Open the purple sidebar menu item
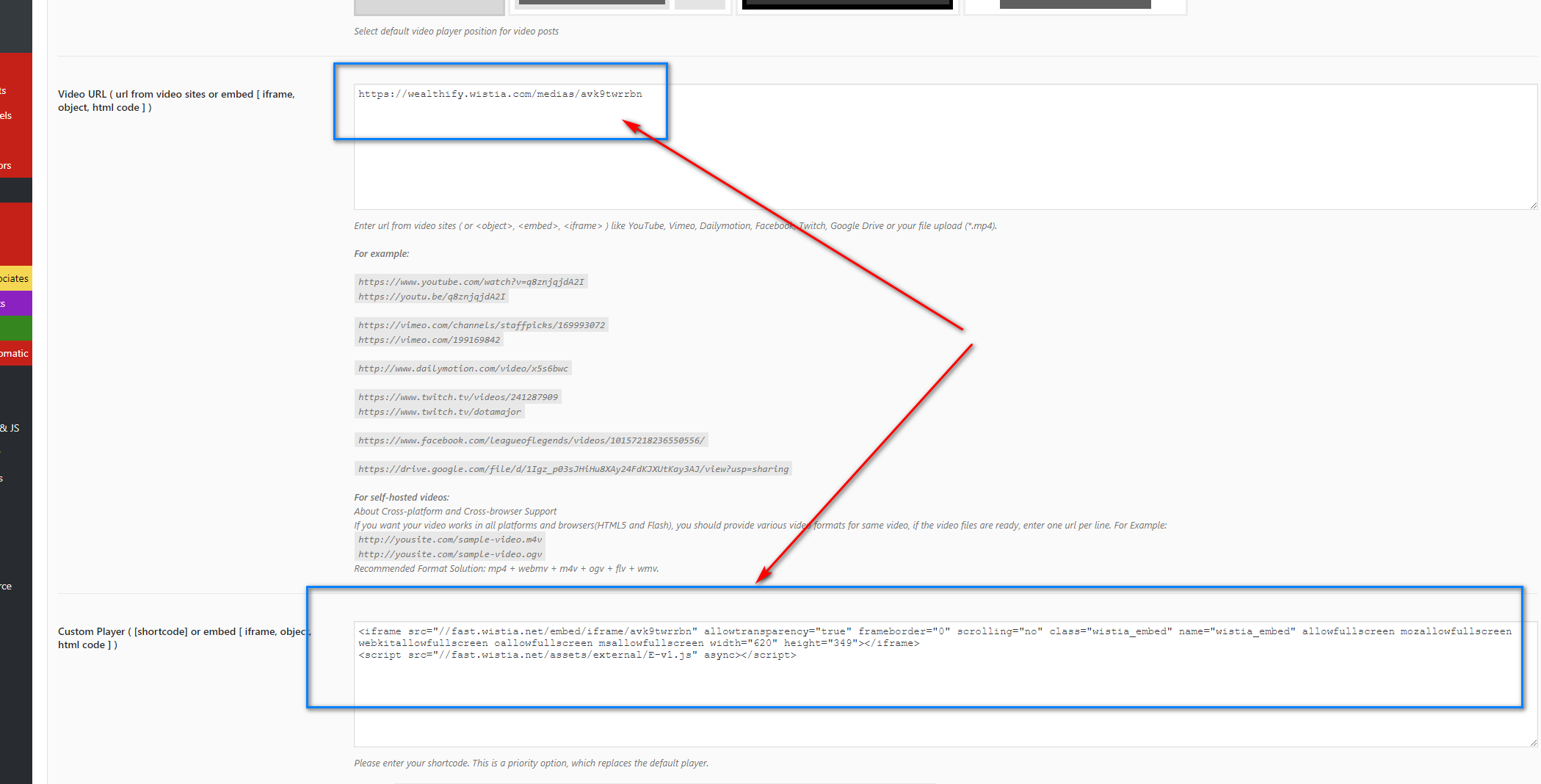 point(15,303)
